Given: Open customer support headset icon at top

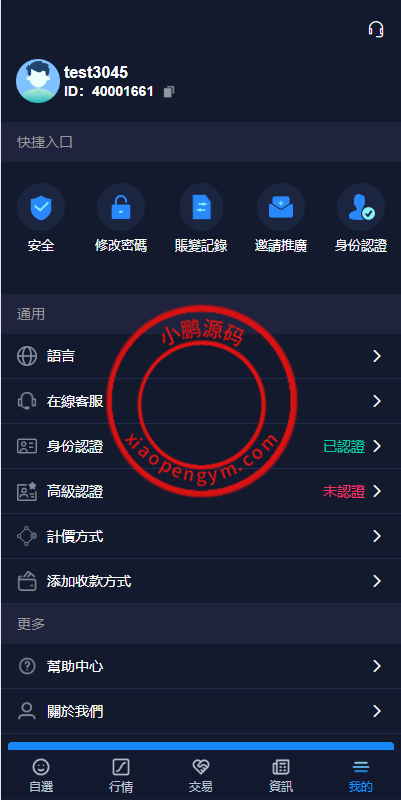Looking at the screenshot, I should [376, 29].
